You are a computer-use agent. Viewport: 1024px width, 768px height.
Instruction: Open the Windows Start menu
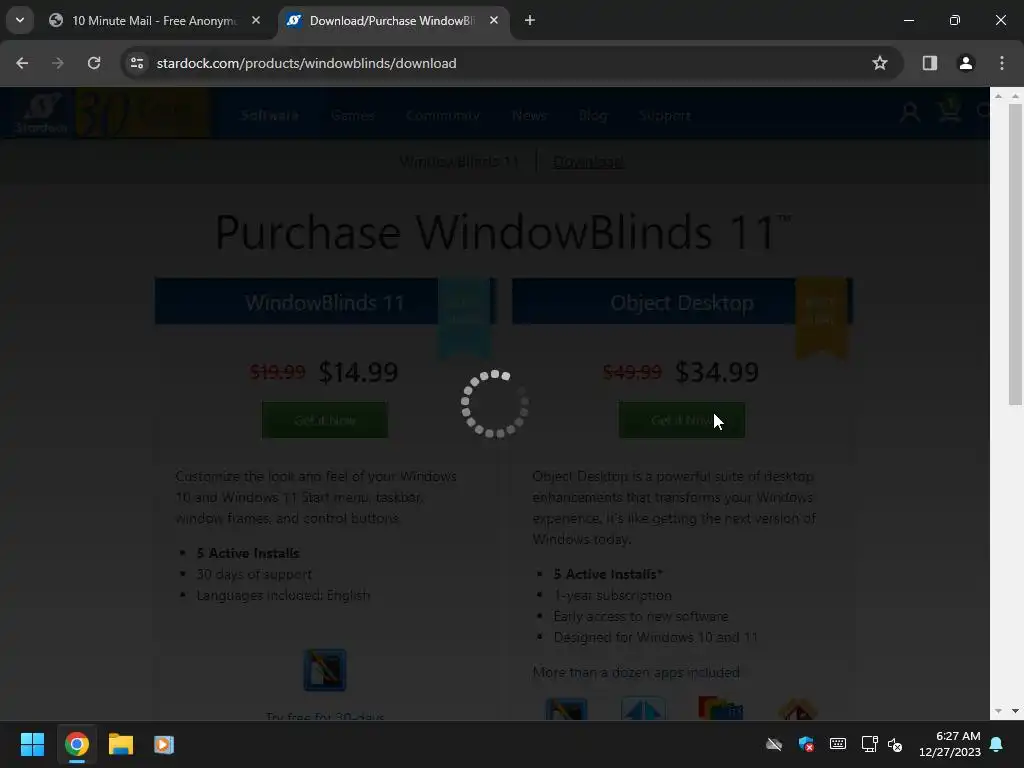[32, 744]
